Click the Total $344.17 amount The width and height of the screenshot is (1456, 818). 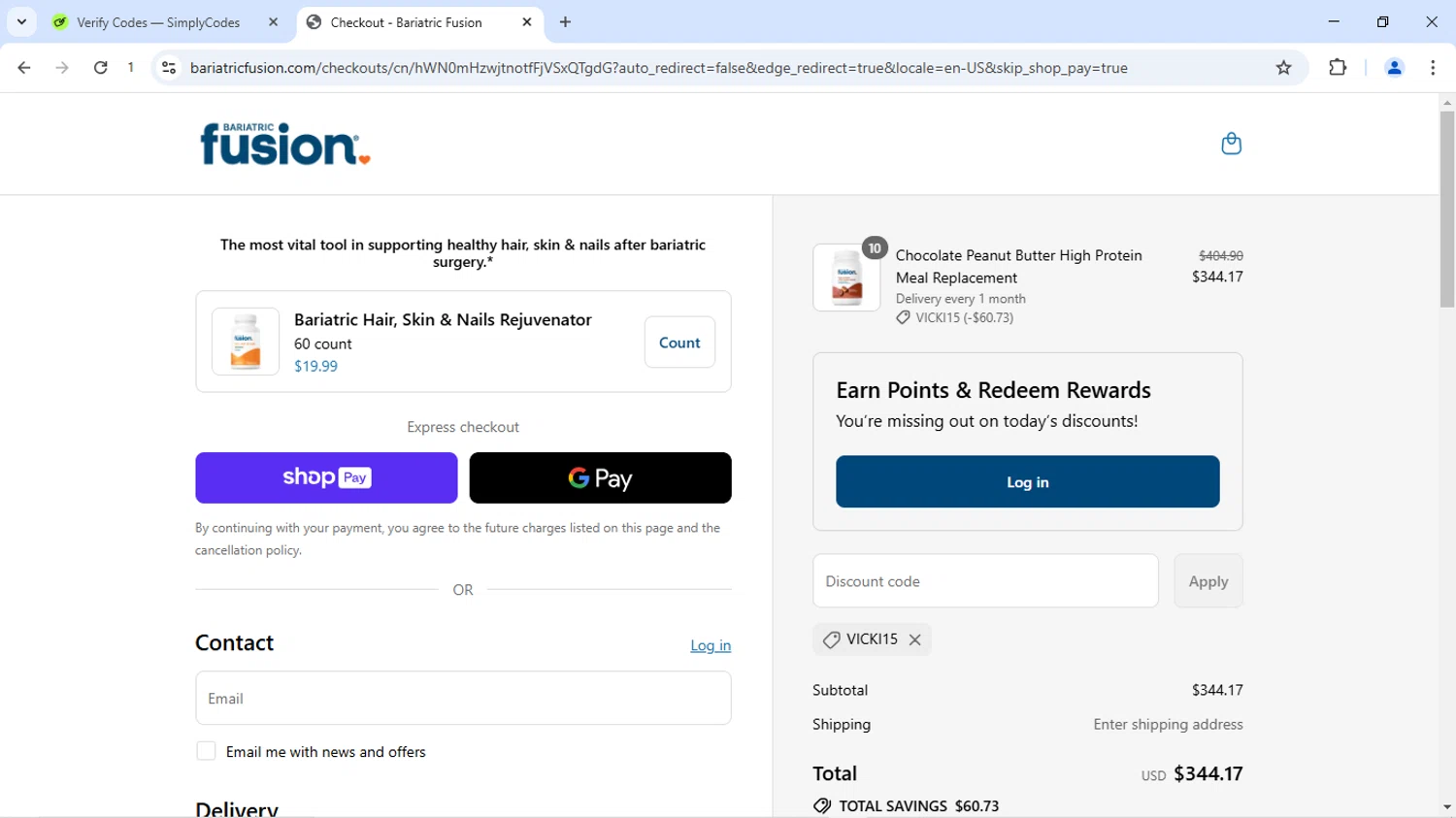(1208, 774)
